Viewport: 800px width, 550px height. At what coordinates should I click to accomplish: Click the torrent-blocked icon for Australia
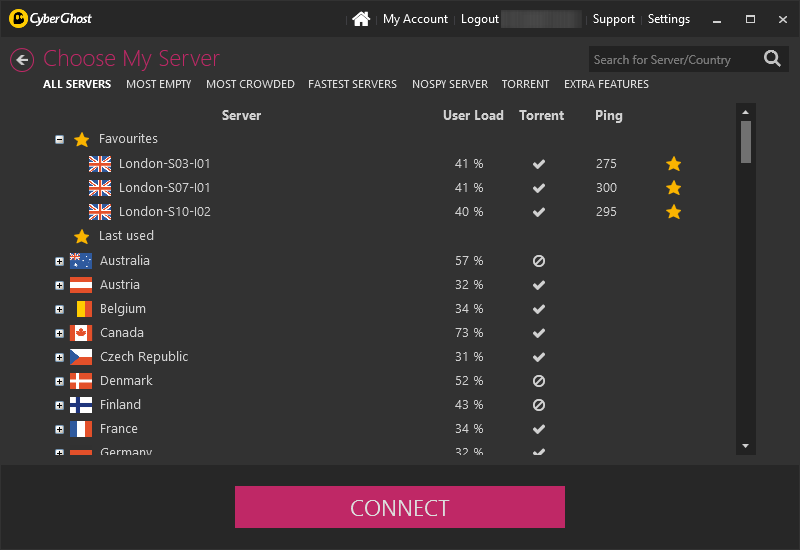539,261
